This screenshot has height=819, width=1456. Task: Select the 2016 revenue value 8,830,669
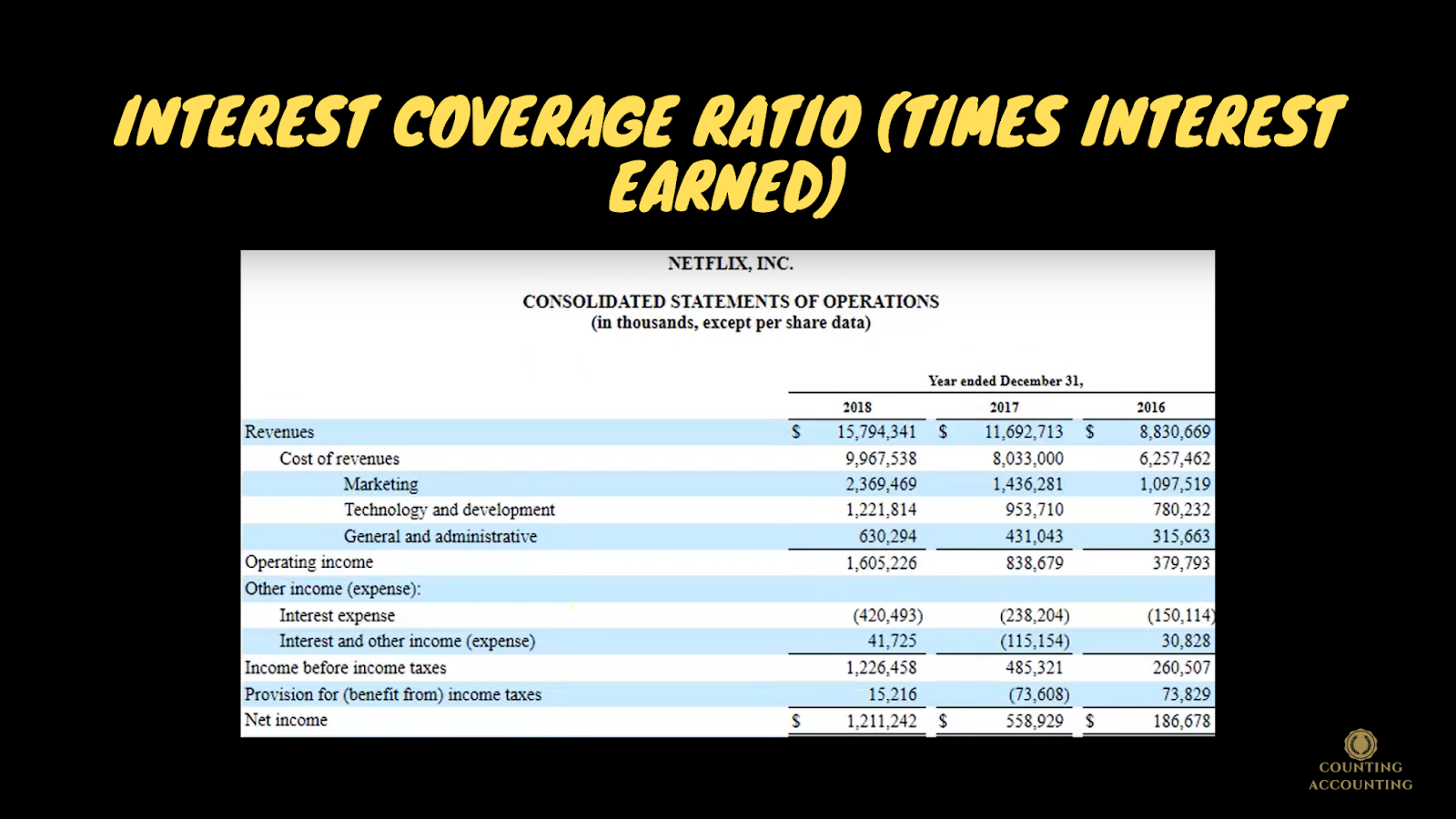(1175, 432)
